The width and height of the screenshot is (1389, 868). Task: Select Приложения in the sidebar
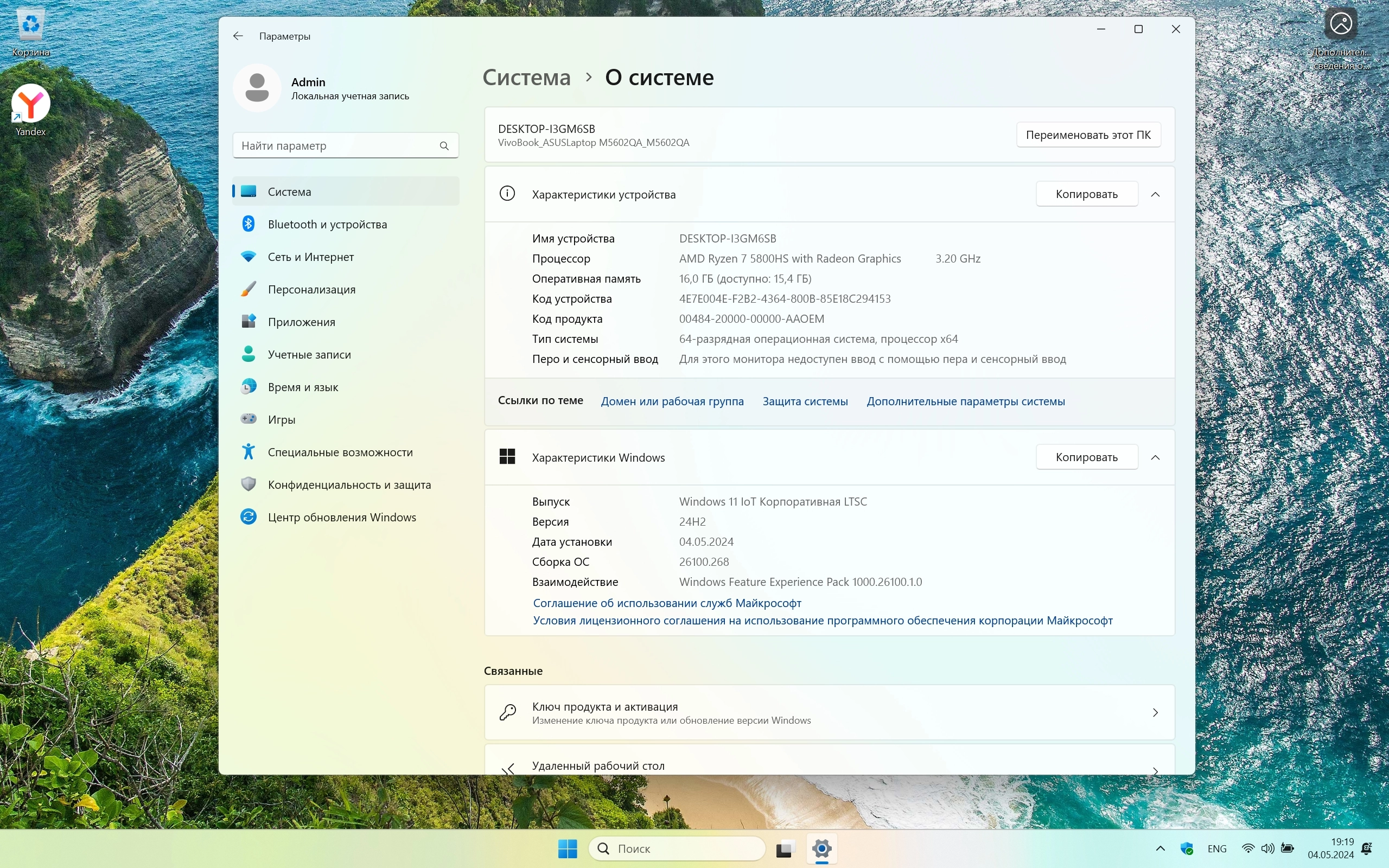coord(301,322)
